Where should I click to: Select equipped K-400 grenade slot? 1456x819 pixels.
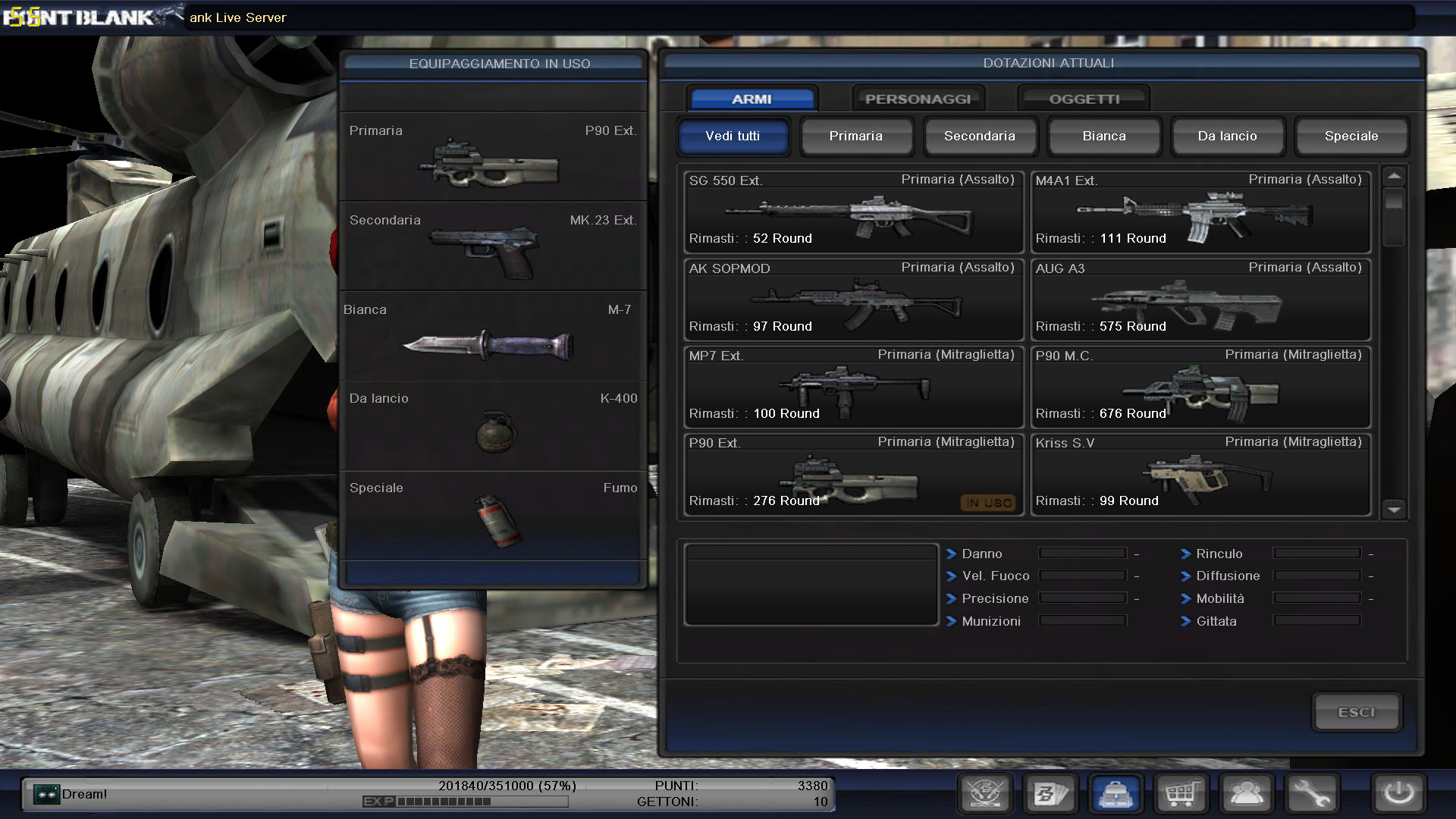click(493, 425)
